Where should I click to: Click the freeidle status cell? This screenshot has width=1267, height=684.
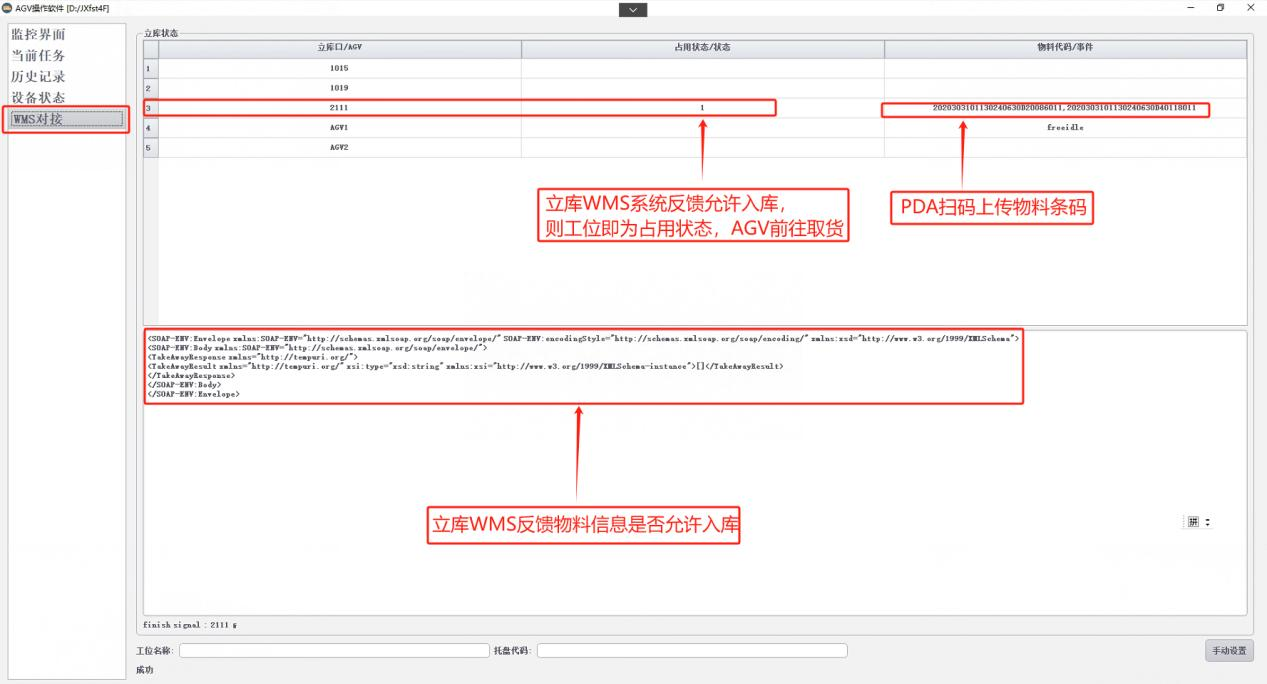(x=1065, y=128)
